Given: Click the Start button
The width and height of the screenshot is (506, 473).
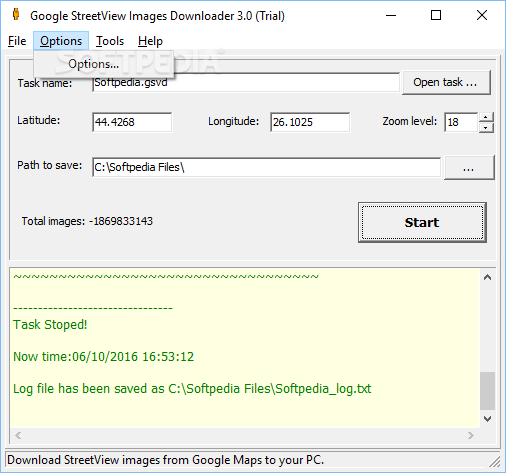Looking at the screenshot, I should [422, 222].
